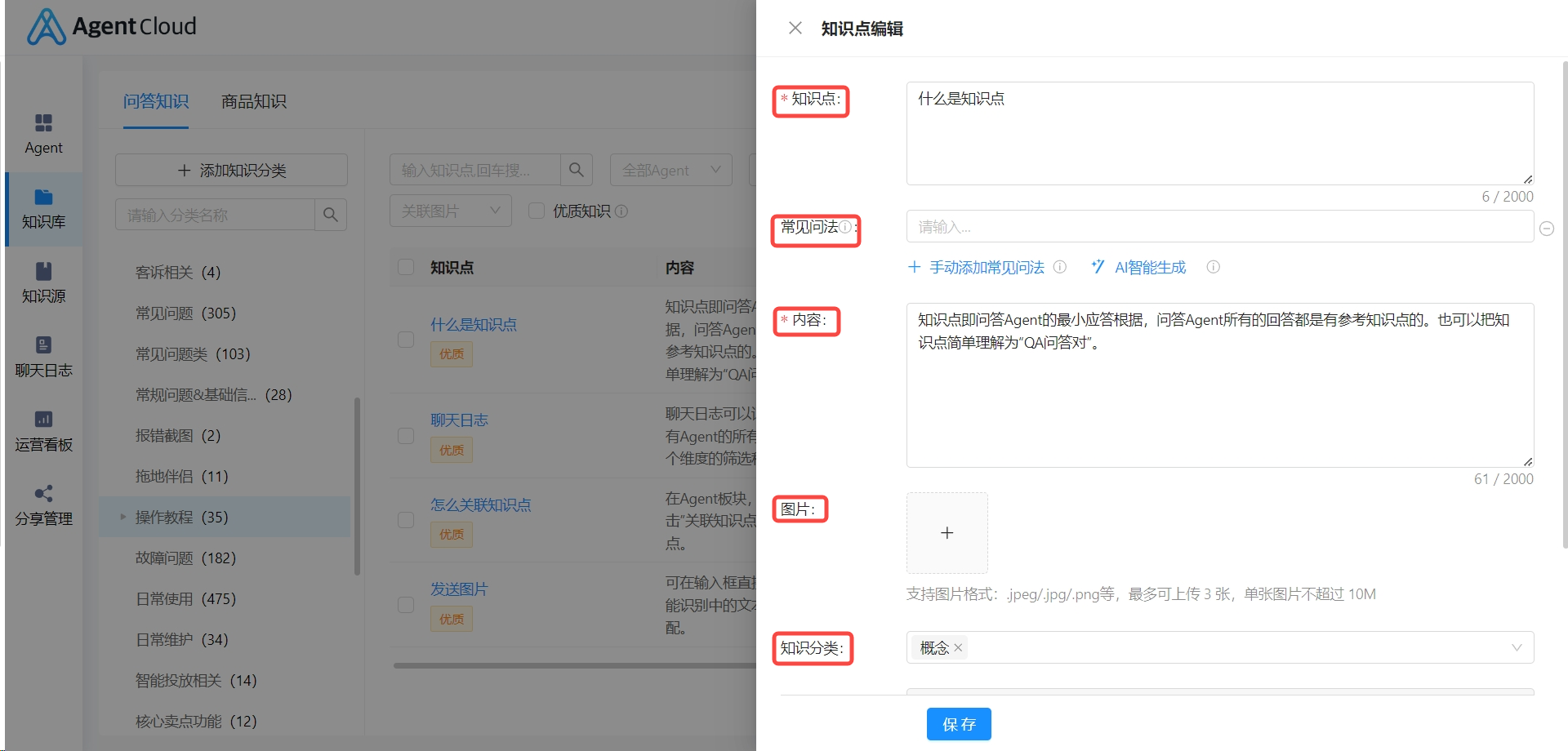Click the plus icon to upload an image
The height and width of the screenshot is (751, 1568).
[947, 533]
